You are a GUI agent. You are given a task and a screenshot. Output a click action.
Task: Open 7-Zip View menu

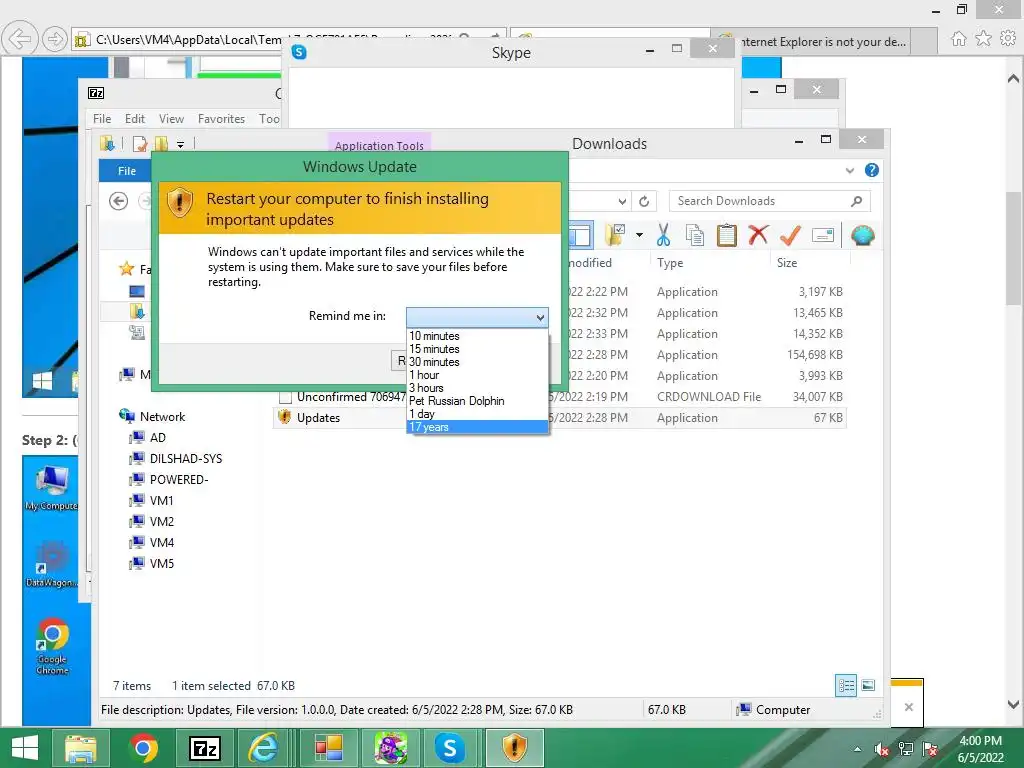(x=171, y=119)
